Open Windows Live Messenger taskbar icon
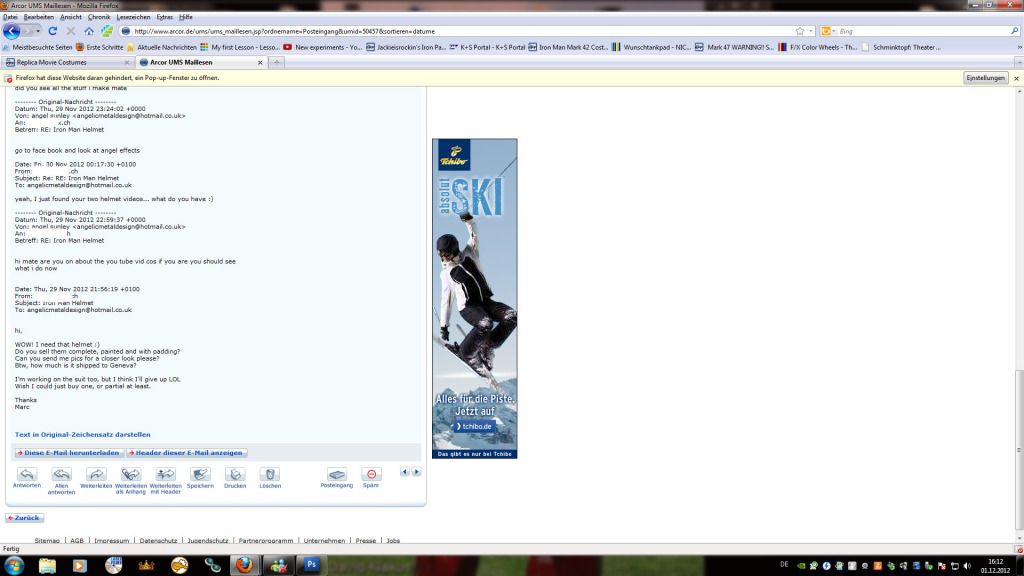The width and height of the screenshot is (1024, 576). (278, 565)
